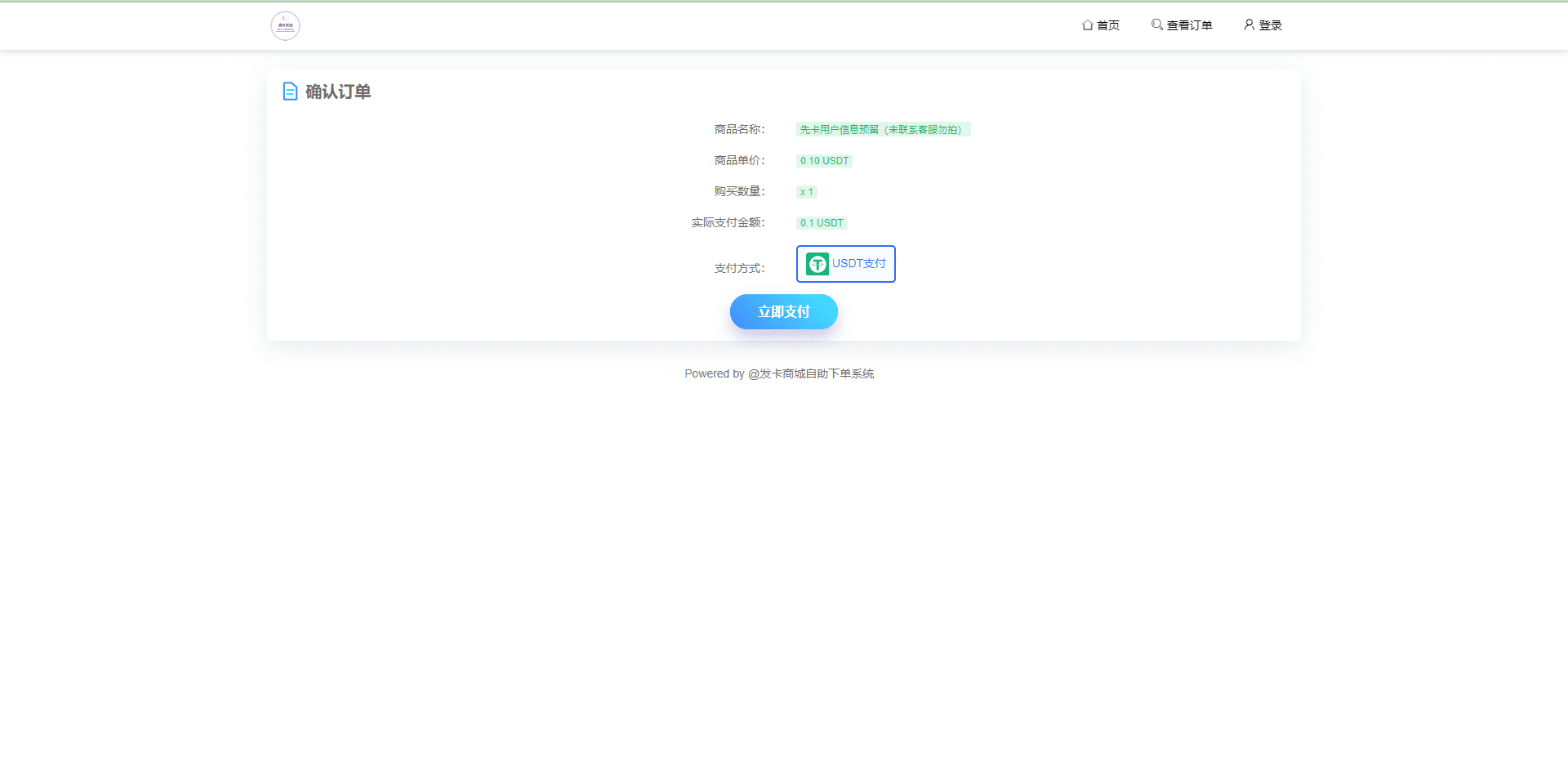Click the 支付方式 field label
1568x760 pixels.
739,268
